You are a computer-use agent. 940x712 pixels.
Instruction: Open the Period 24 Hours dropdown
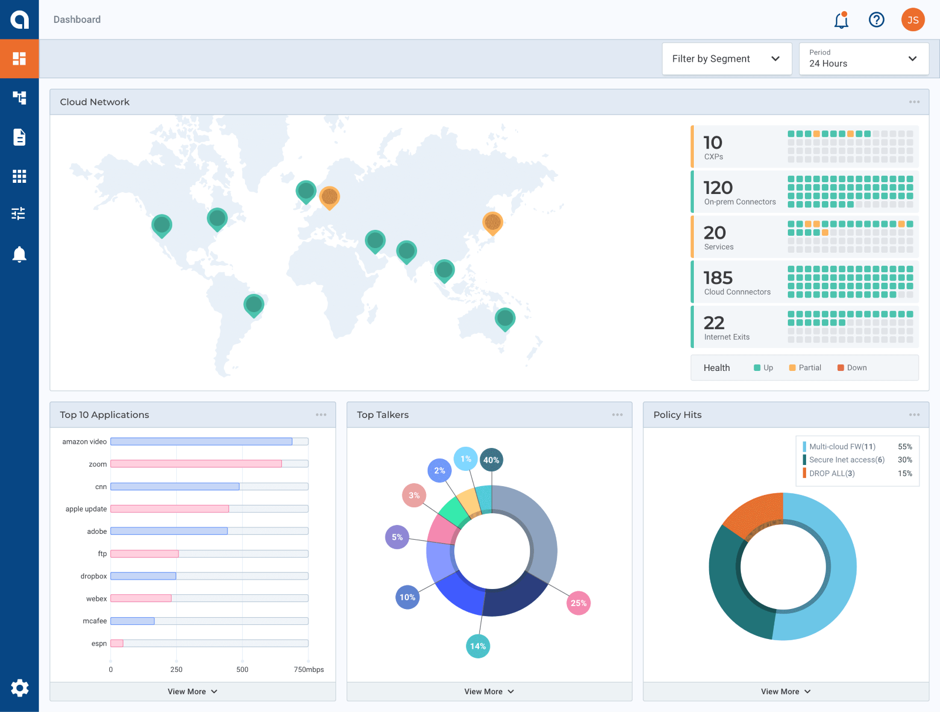[x=863, y=59]
